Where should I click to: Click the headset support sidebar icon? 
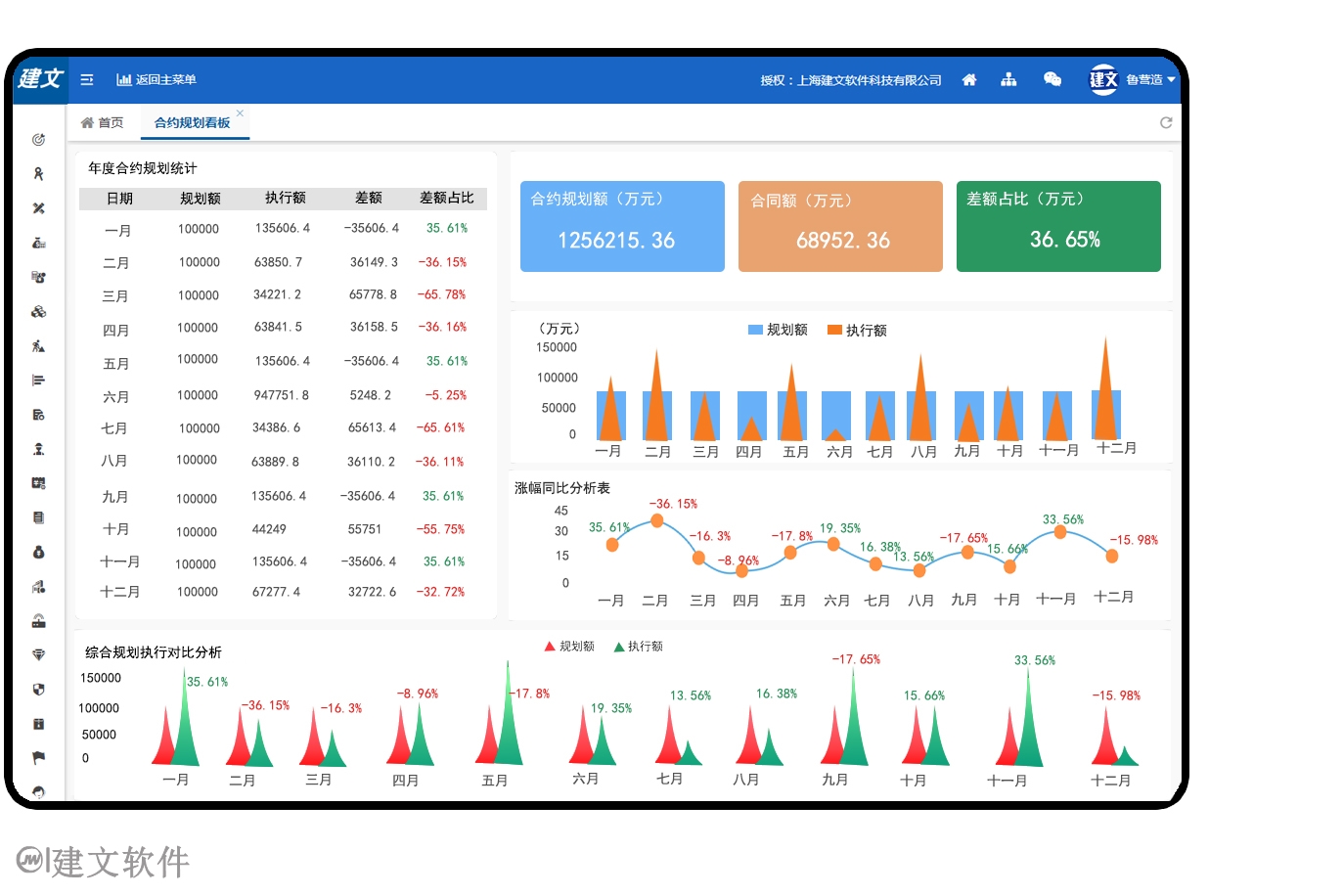click(x=38, y=792)
